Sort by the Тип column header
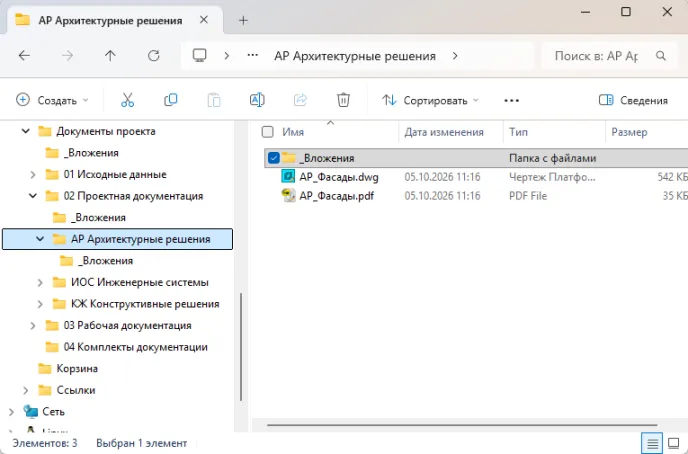The height and width of the screenshot is (454, 688). tap(518, 132)
